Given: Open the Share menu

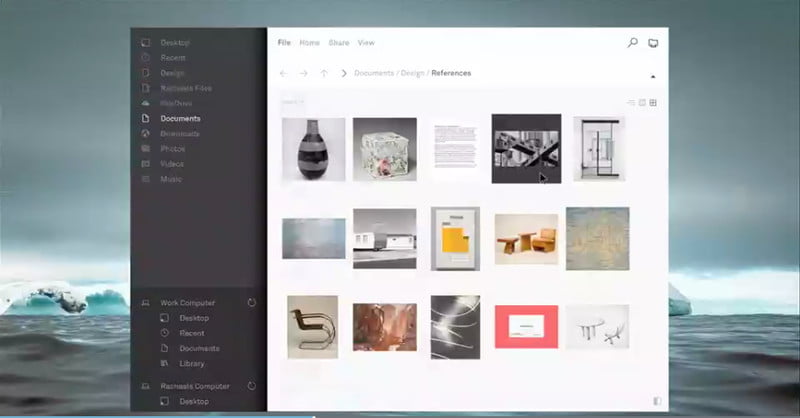Looking at the screenshot, I should [x=339, y=43].
